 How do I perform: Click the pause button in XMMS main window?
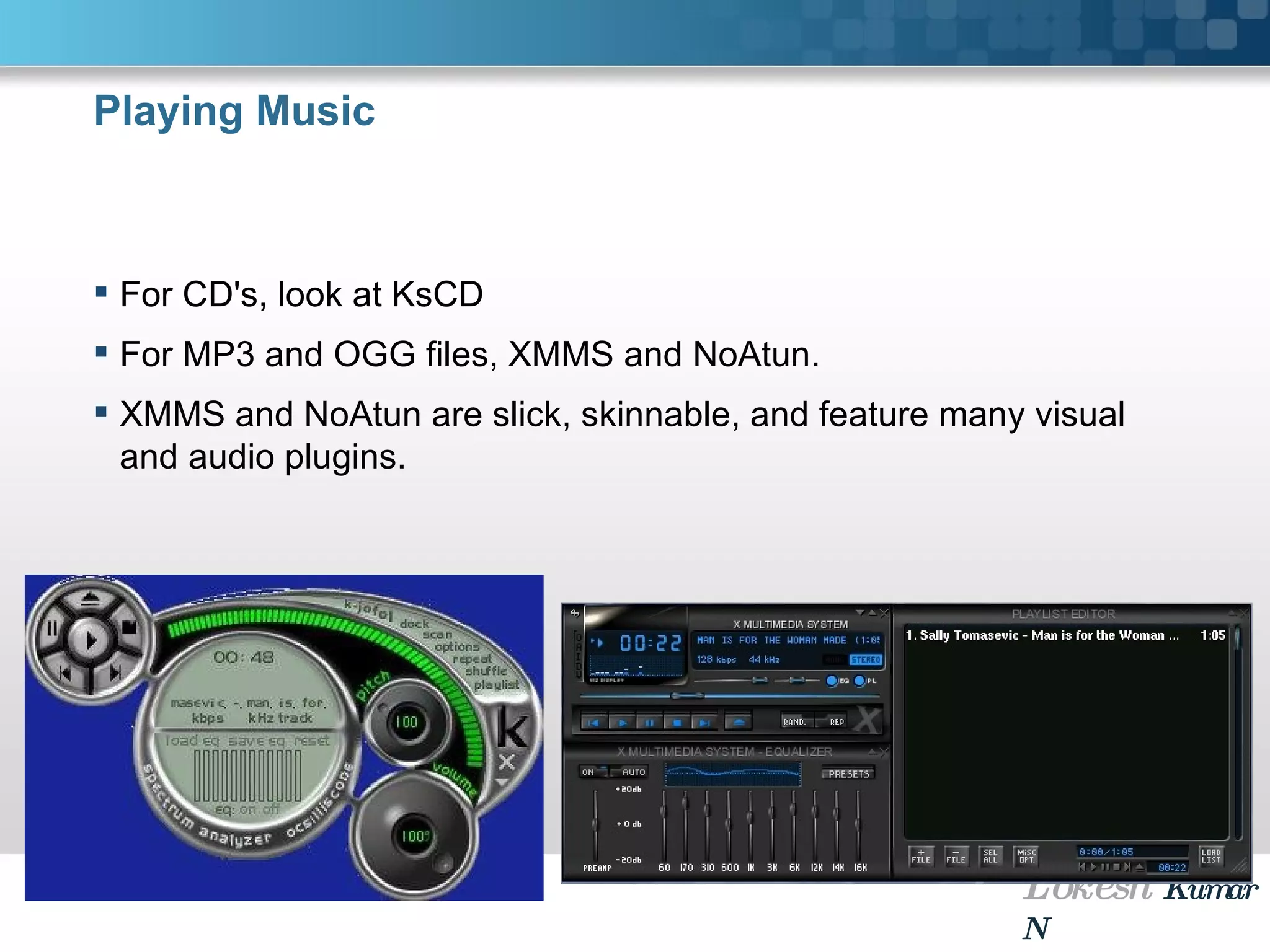coord(649,722)
